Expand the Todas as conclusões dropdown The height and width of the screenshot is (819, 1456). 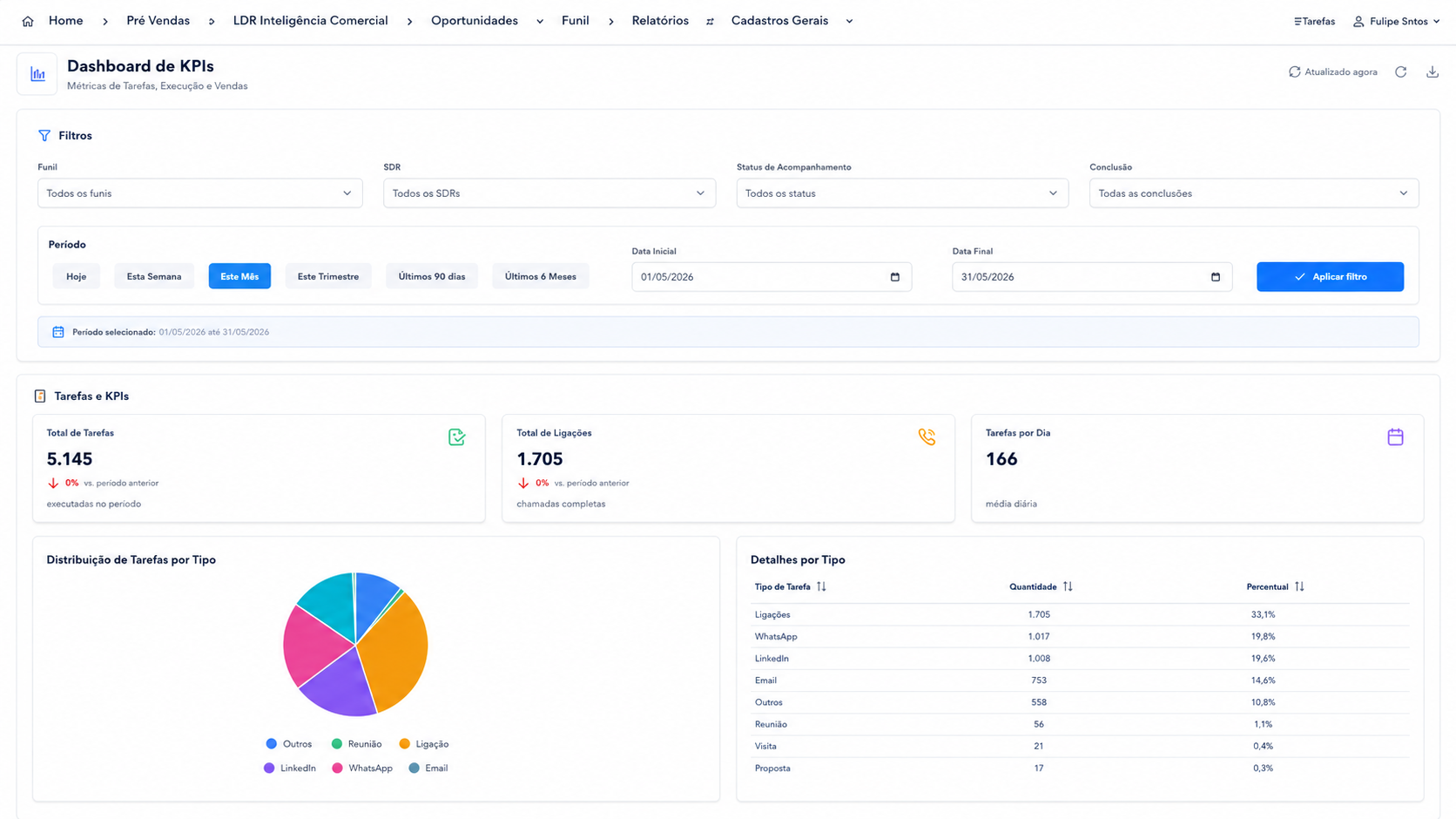point(1254,193)
